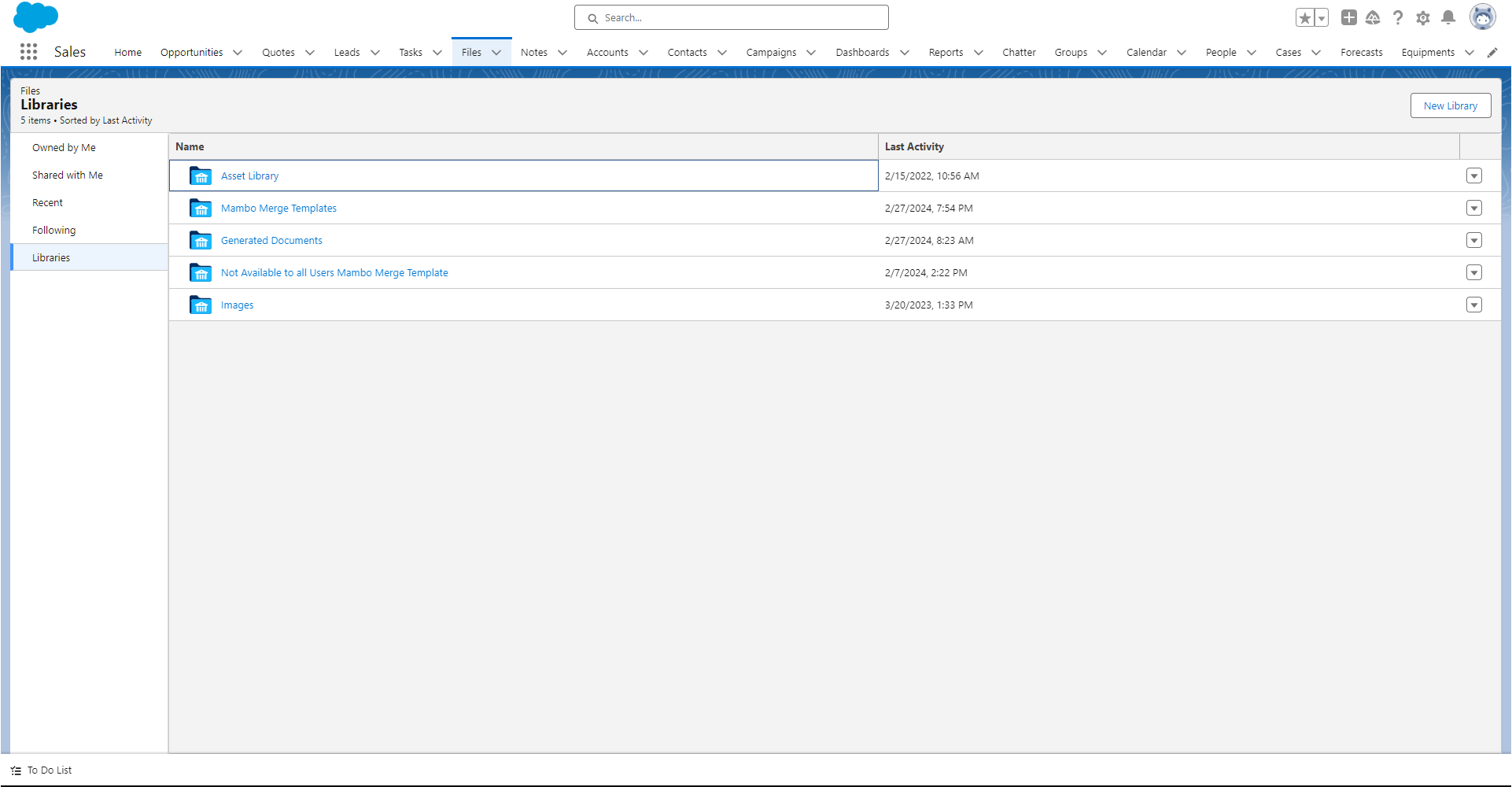Open your user profile avatar
Screen dimensions: 1512x787
1484,17
